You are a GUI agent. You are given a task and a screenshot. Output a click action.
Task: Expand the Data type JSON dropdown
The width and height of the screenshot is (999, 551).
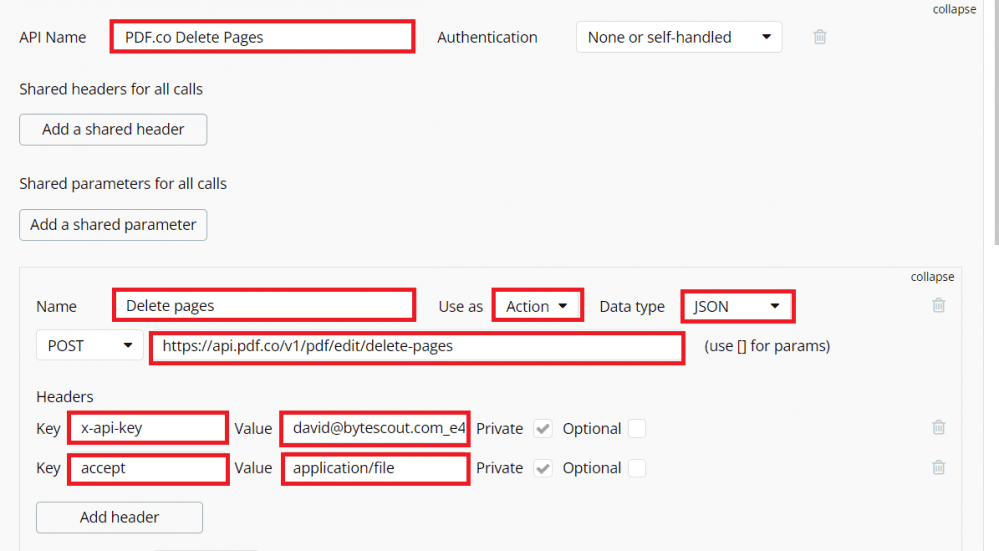tap(737, 306)
